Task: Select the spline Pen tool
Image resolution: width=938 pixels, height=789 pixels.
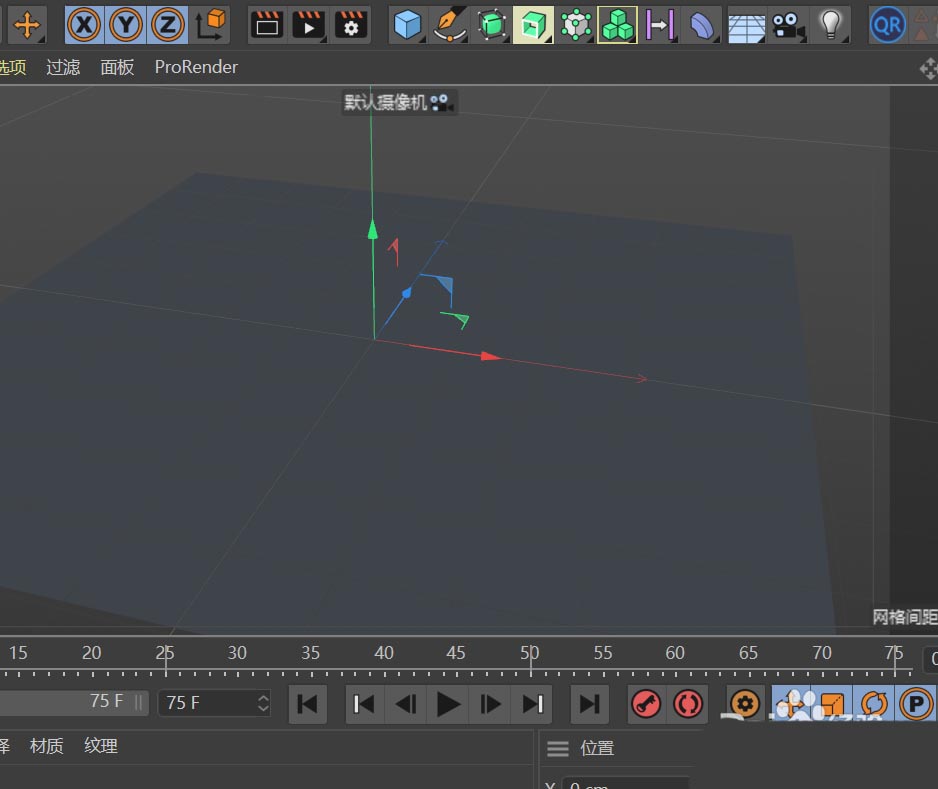Action: 449,24
